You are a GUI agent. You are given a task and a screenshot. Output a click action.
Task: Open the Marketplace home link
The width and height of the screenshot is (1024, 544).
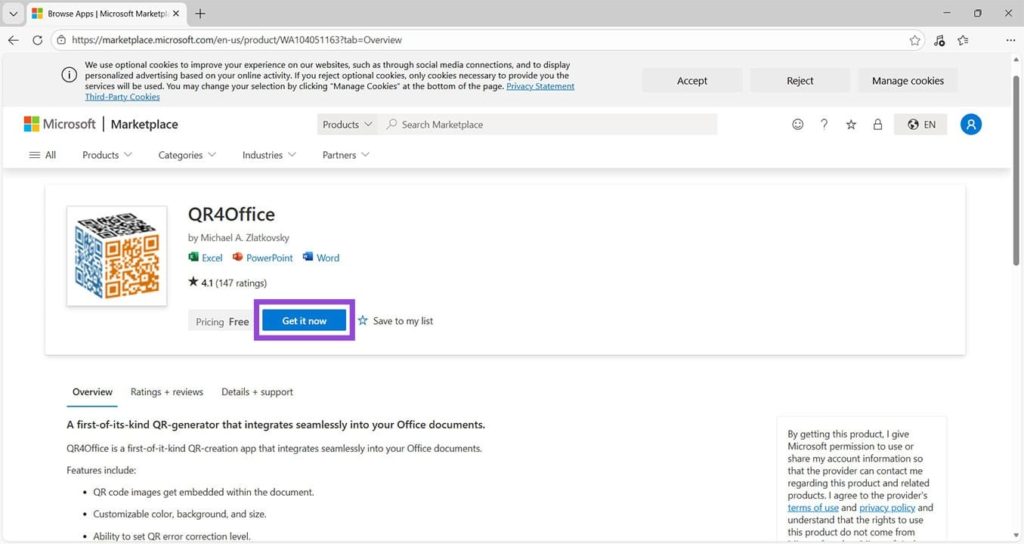144,124
